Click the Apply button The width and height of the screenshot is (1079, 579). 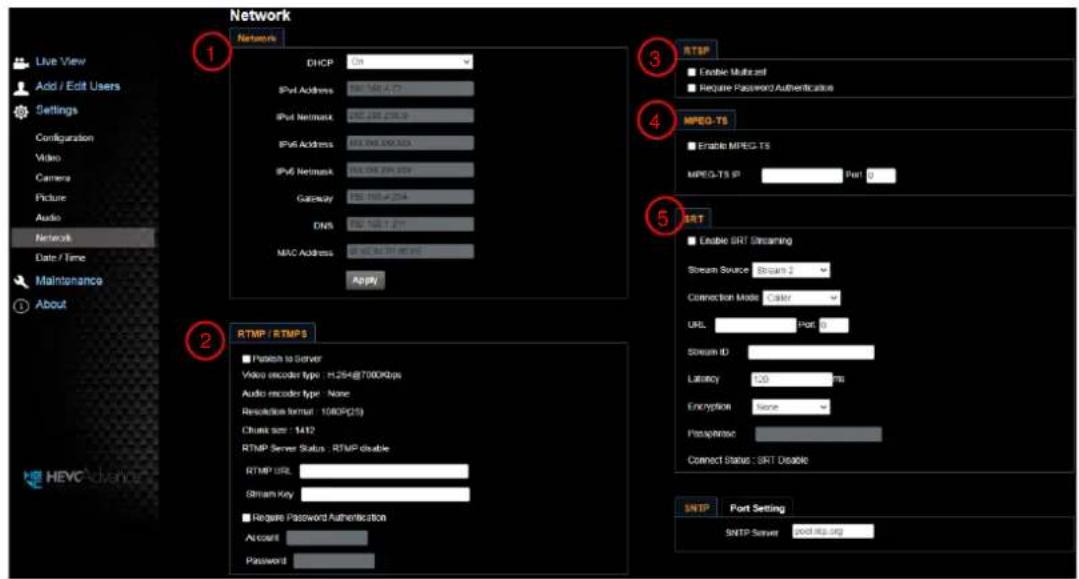(365, 280)
